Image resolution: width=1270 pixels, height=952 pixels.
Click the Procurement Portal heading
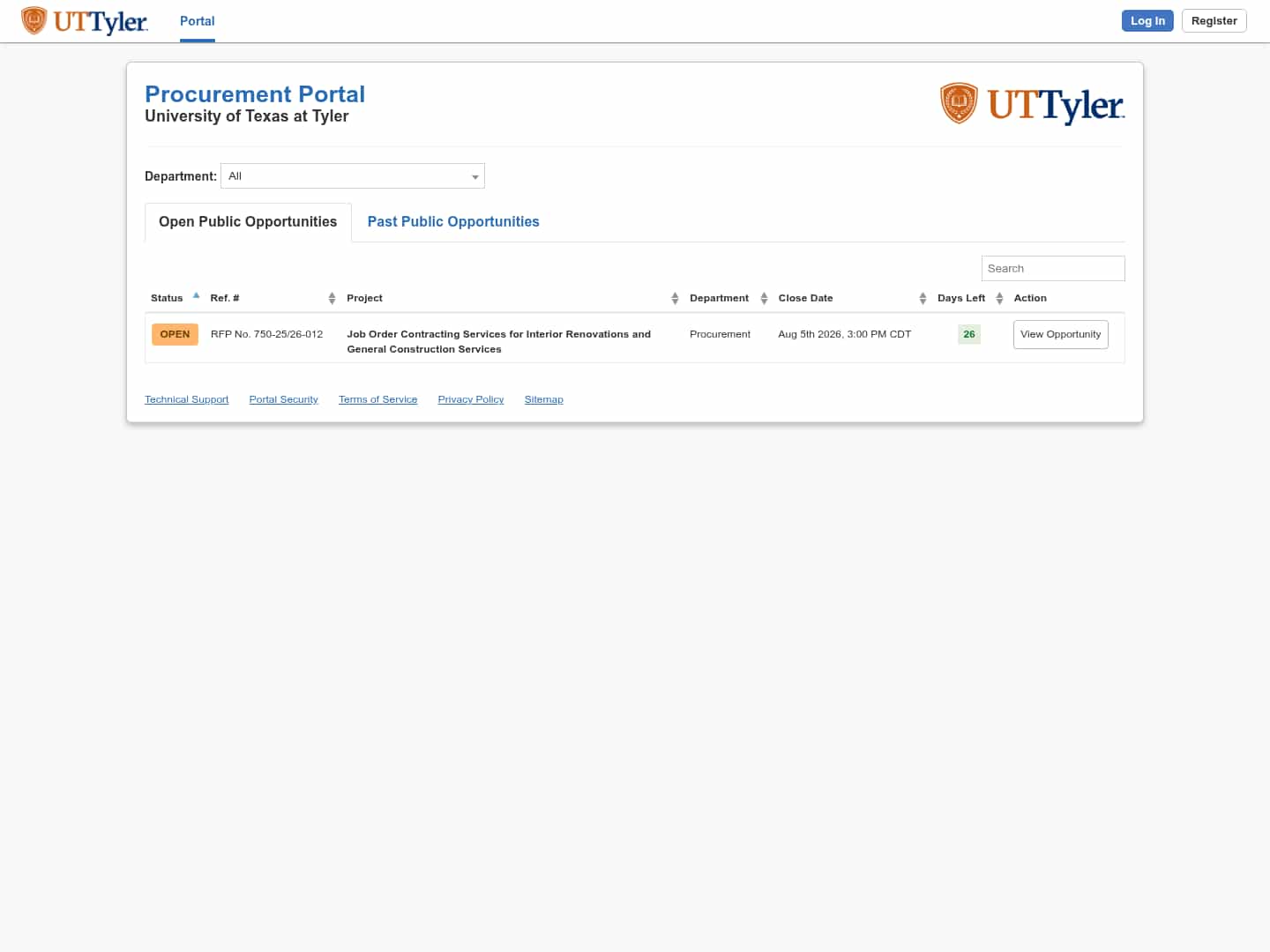click(255, 94)
